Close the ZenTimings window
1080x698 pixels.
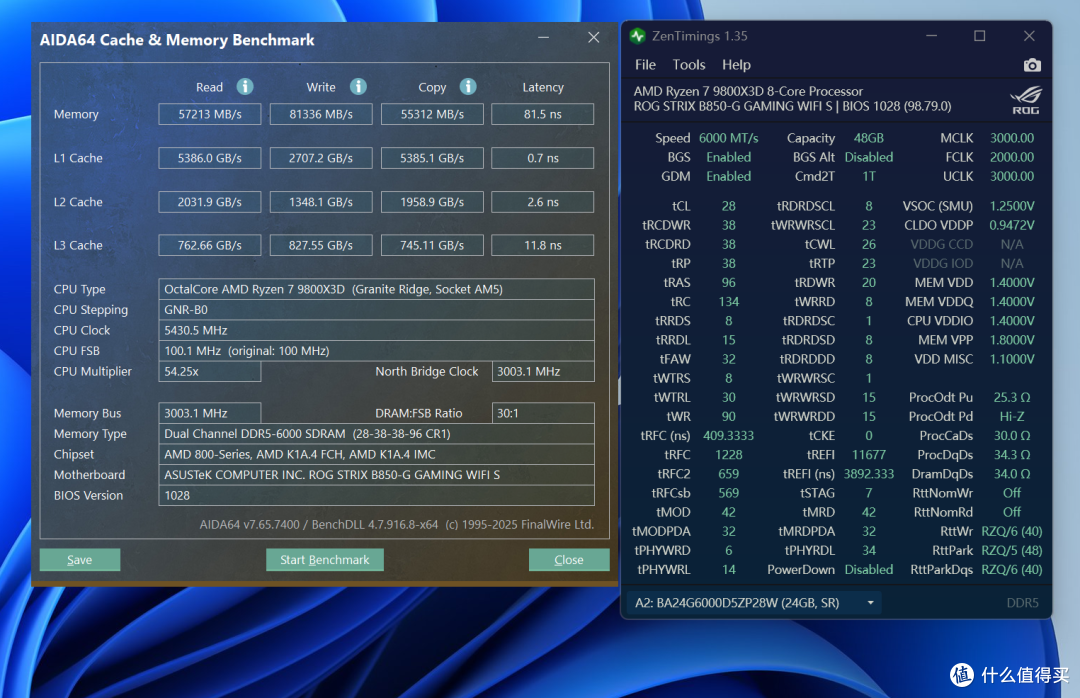[1029, 36]
